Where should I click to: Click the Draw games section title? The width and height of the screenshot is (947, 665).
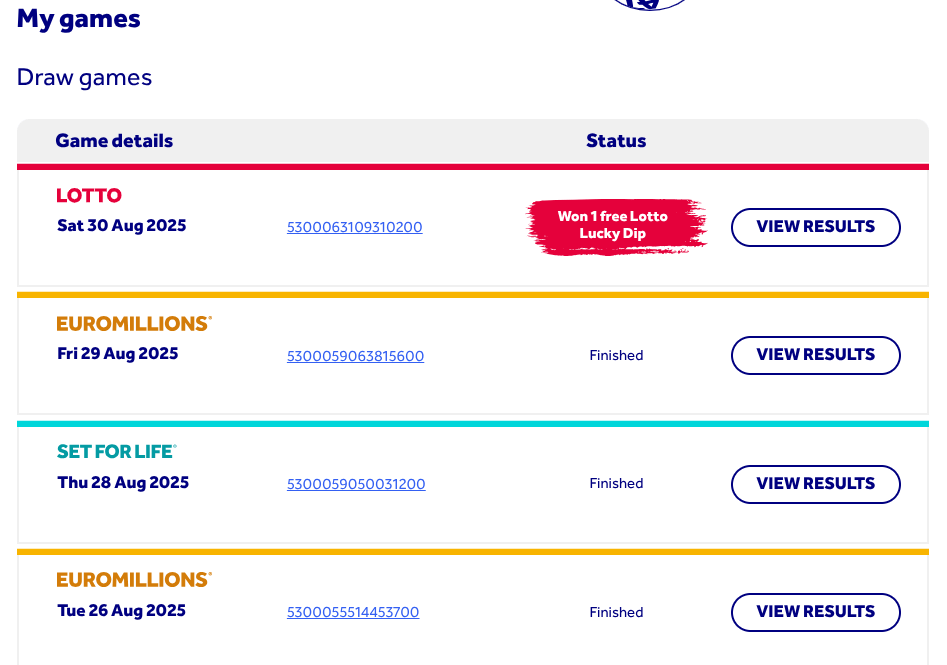pyautogui.click(x=84, y=77)
